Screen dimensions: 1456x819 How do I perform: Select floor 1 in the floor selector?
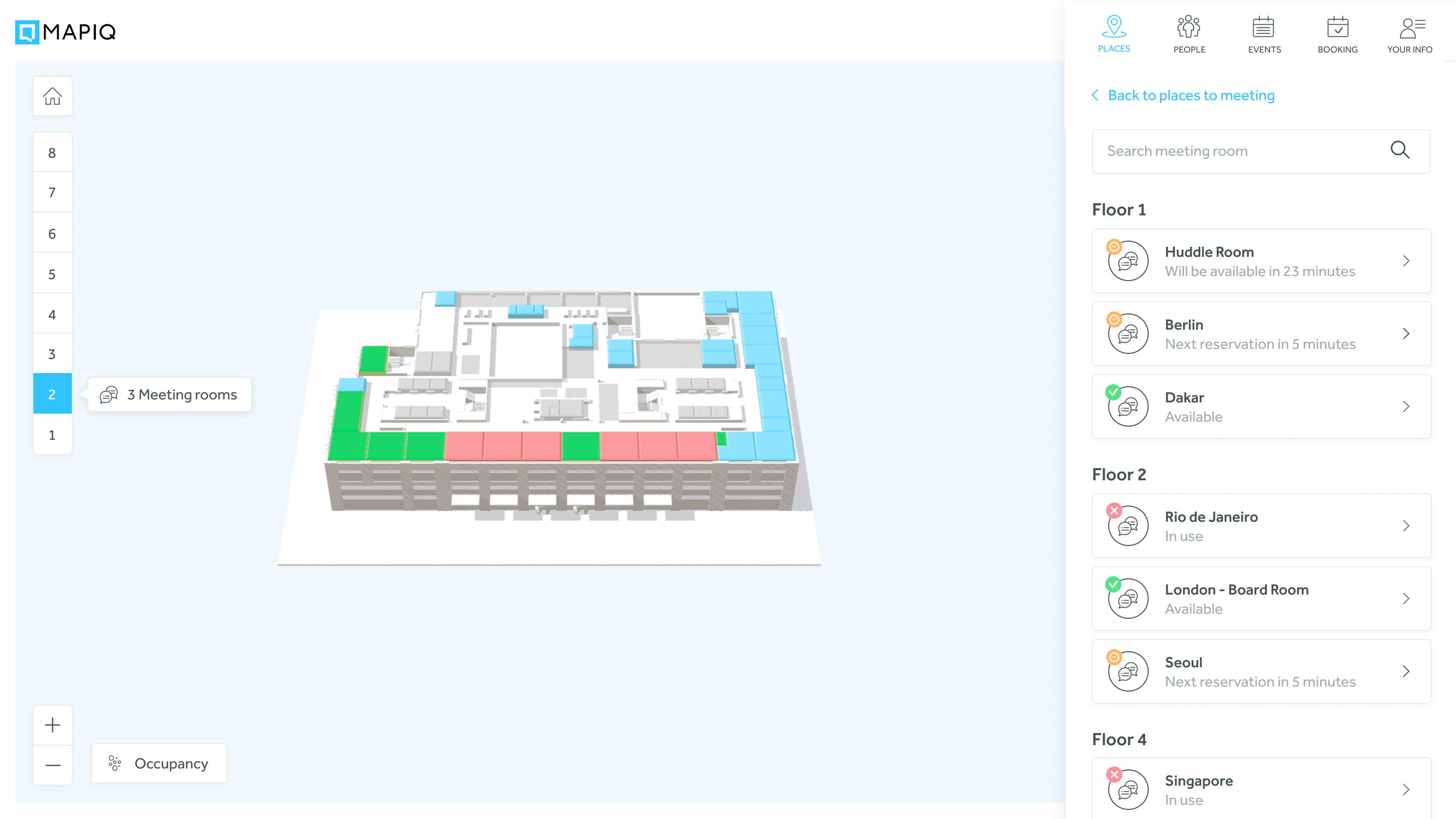click(x=52, y=435)
